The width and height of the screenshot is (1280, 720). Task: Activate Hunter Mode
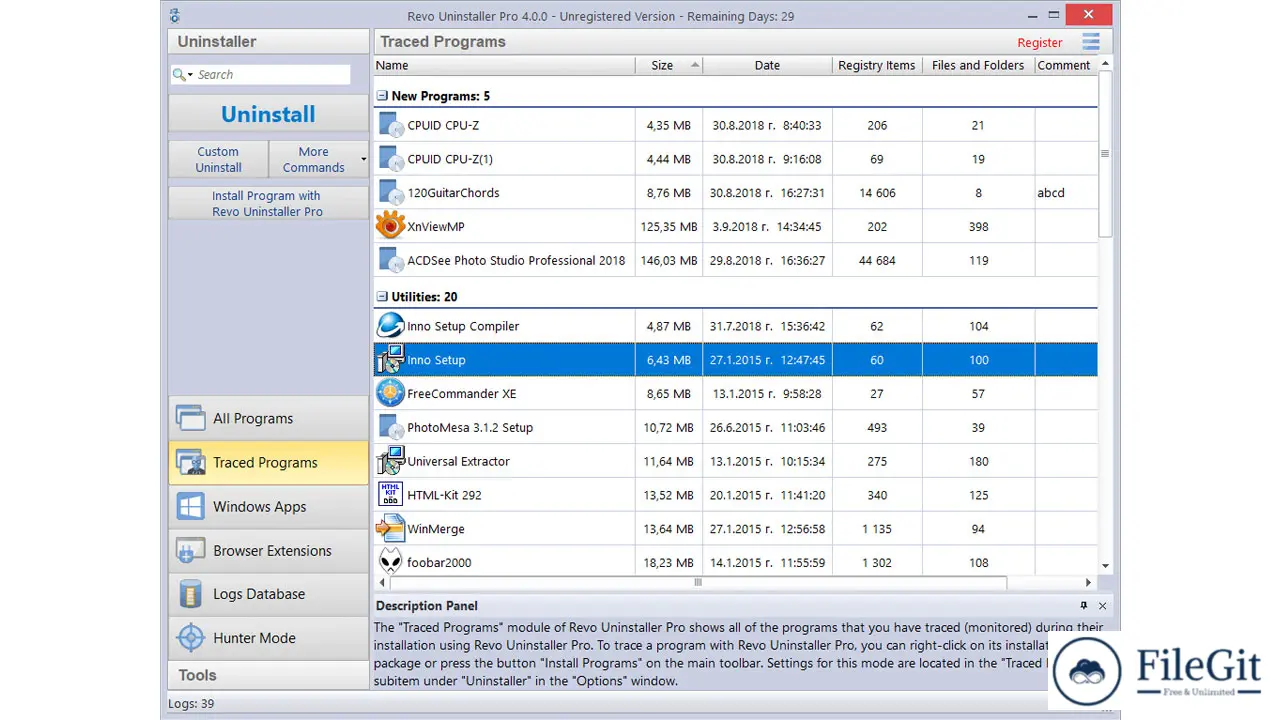click(x=268, y=638)
